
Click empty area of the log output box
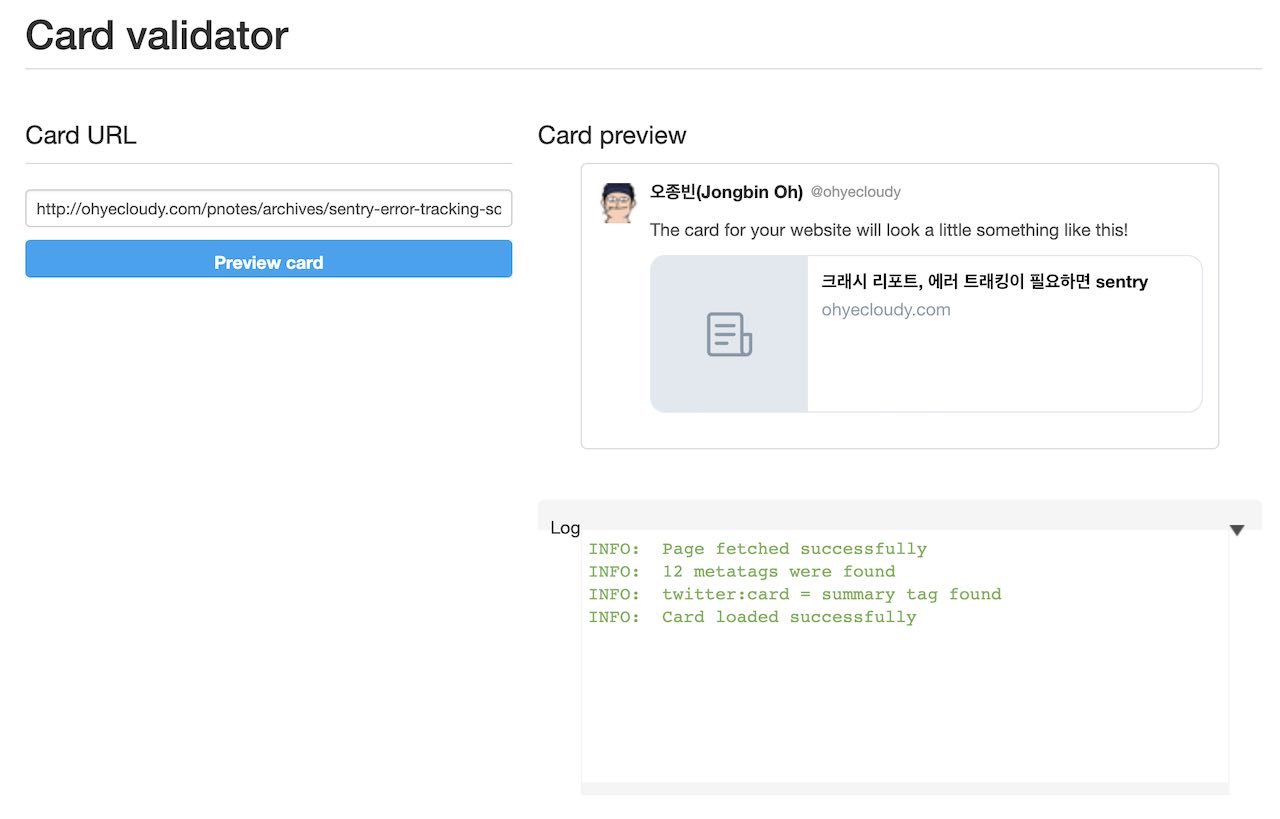click(x=904, y=710)
